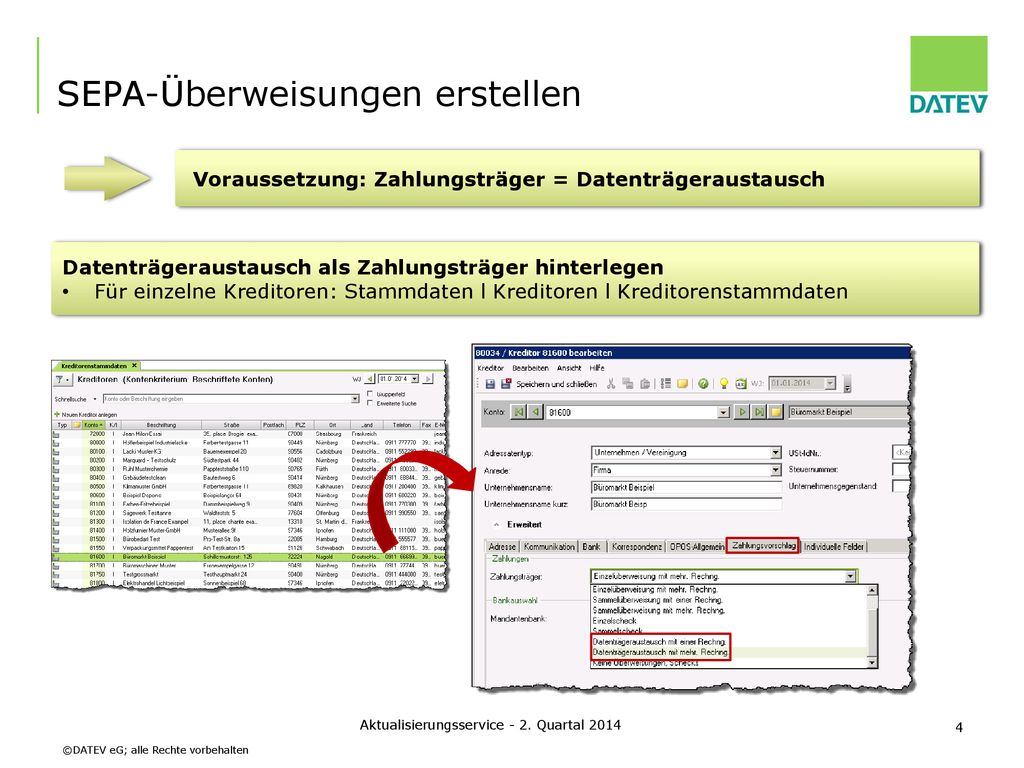Screen dimensions: 1024x768
Task: Click the green icon next to the light bulb
Action: tap(741, 384)
